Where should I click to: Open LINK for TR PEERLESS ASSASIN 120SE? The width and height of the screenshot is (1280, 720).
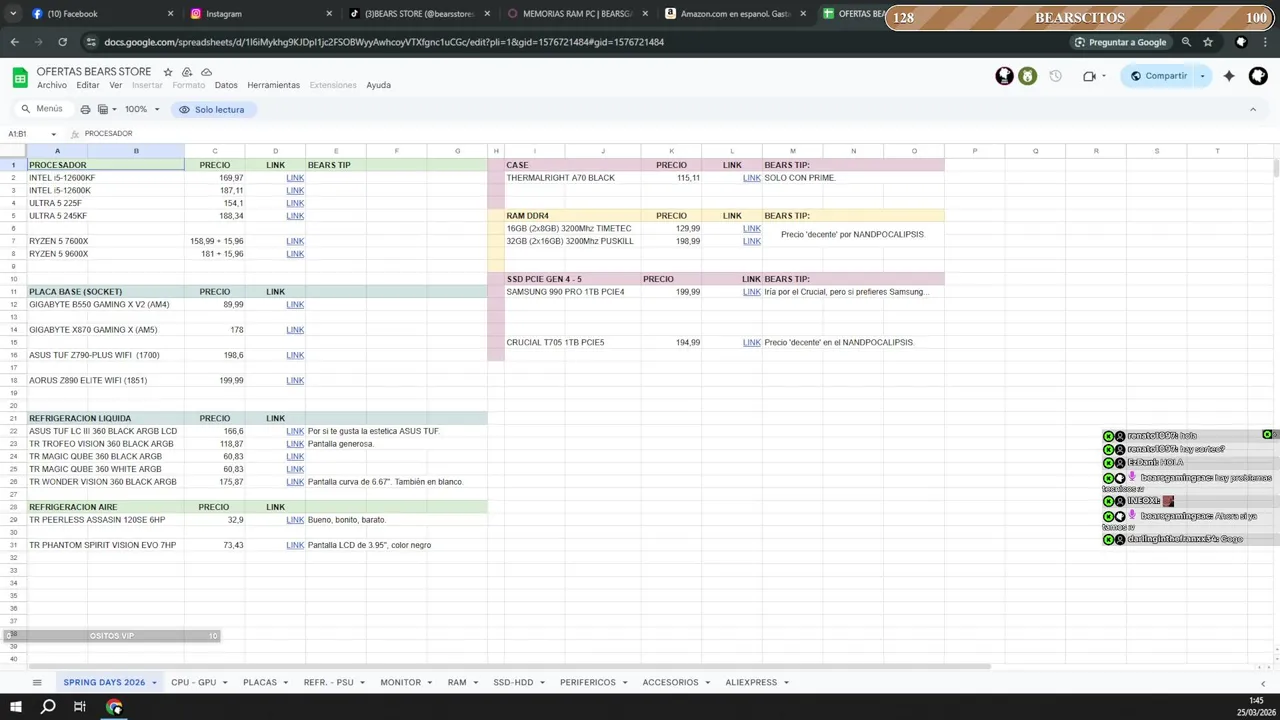click(295, 520)
